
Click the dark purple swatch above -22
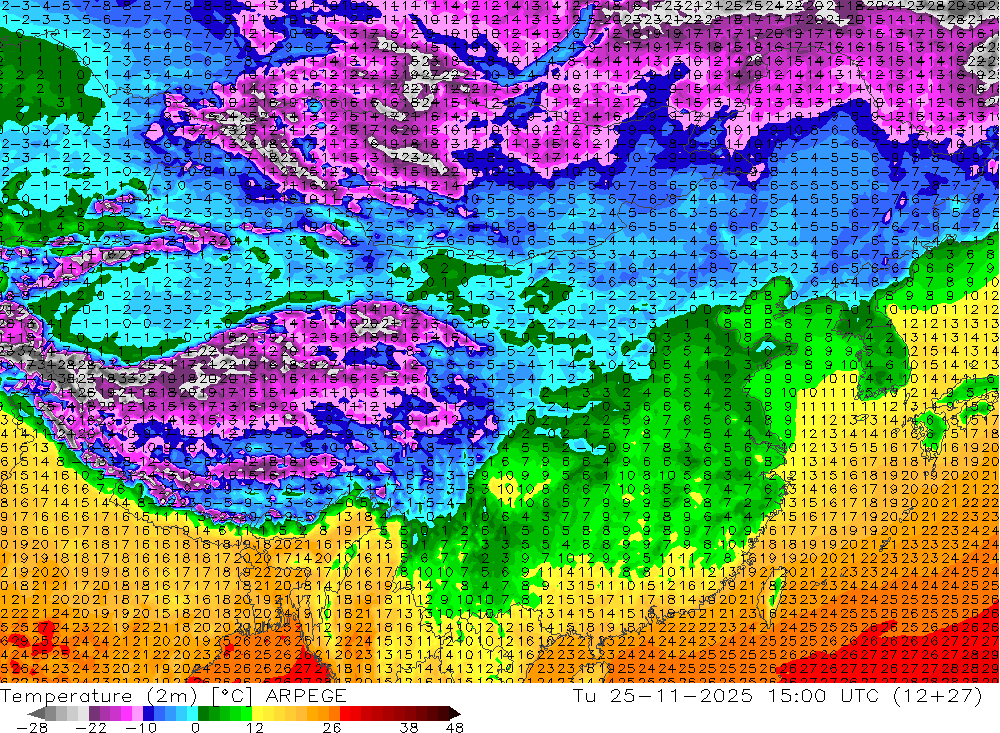click(94, 713)
